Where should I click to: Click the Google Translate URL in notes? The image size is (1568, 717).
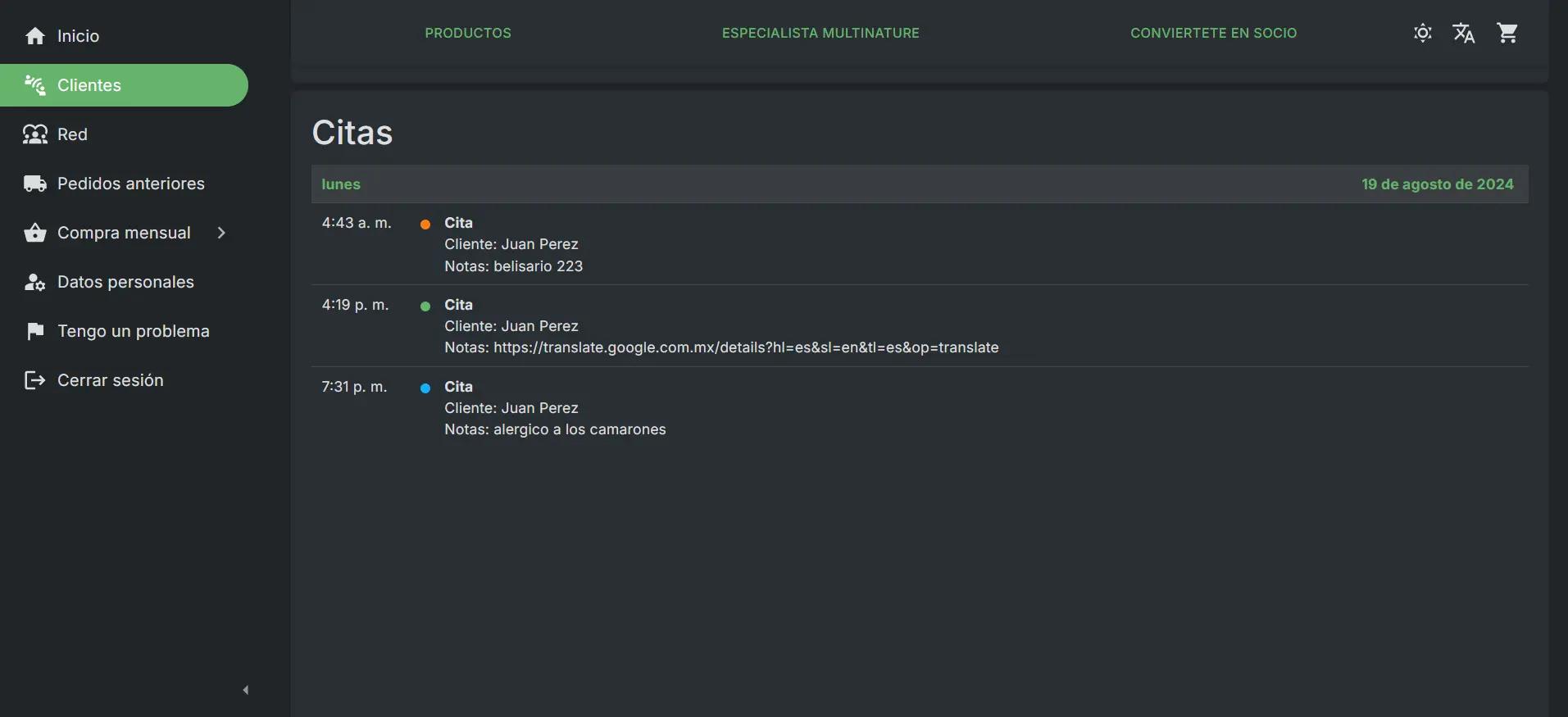coord(746,347)
